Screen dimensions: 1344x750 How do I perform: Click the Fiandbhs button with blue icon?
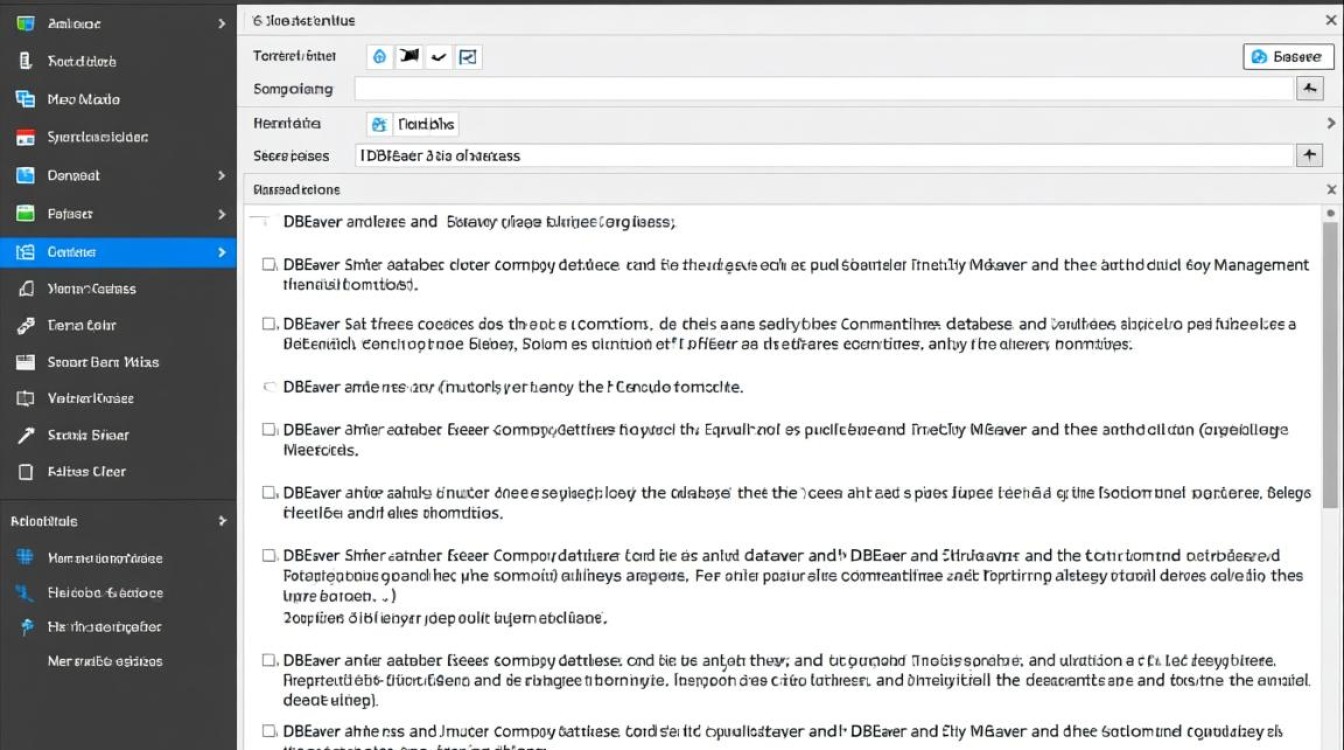pos(413,125)
